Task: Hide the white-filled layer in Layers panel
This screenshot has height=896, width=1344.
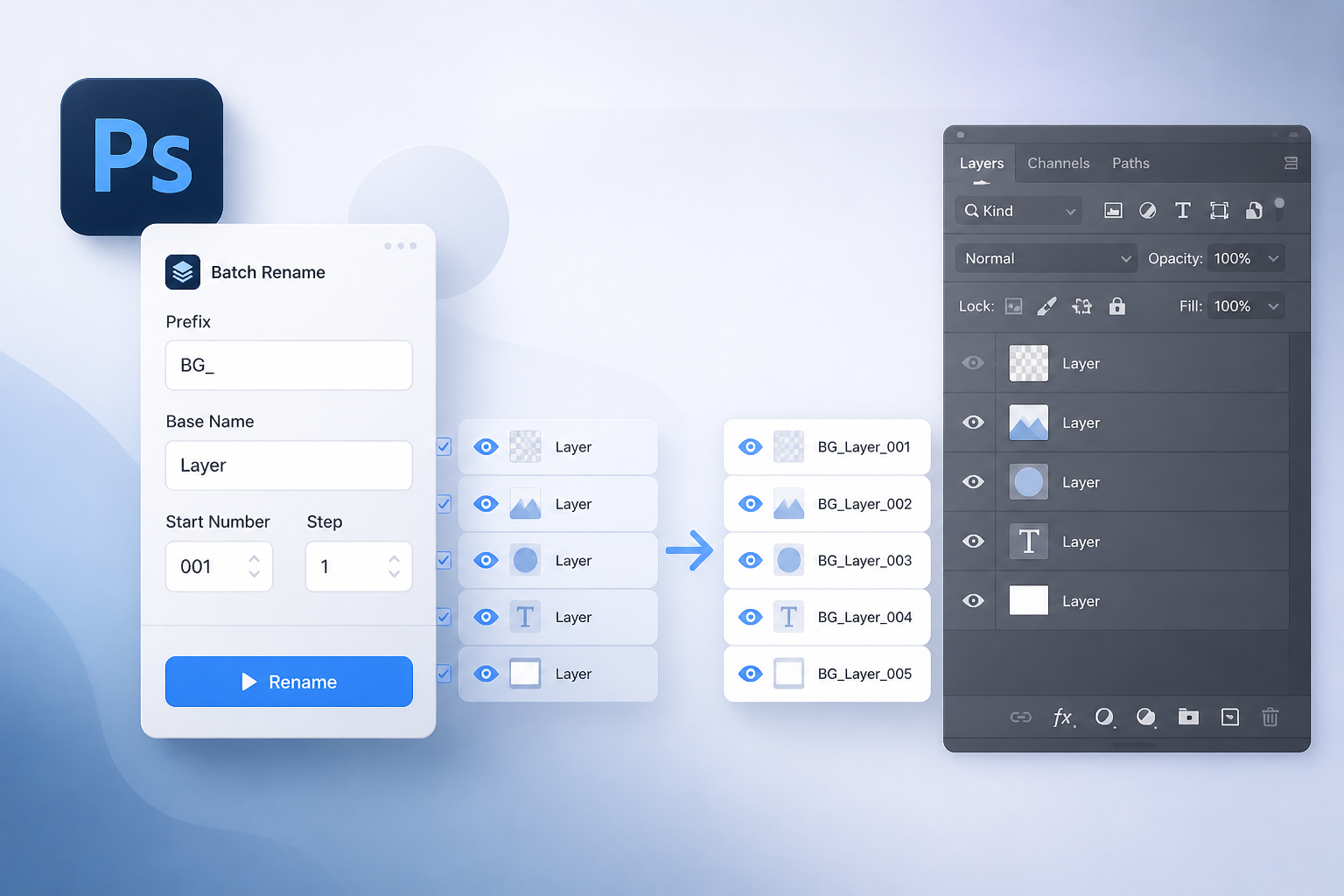Action: (973, 601)
